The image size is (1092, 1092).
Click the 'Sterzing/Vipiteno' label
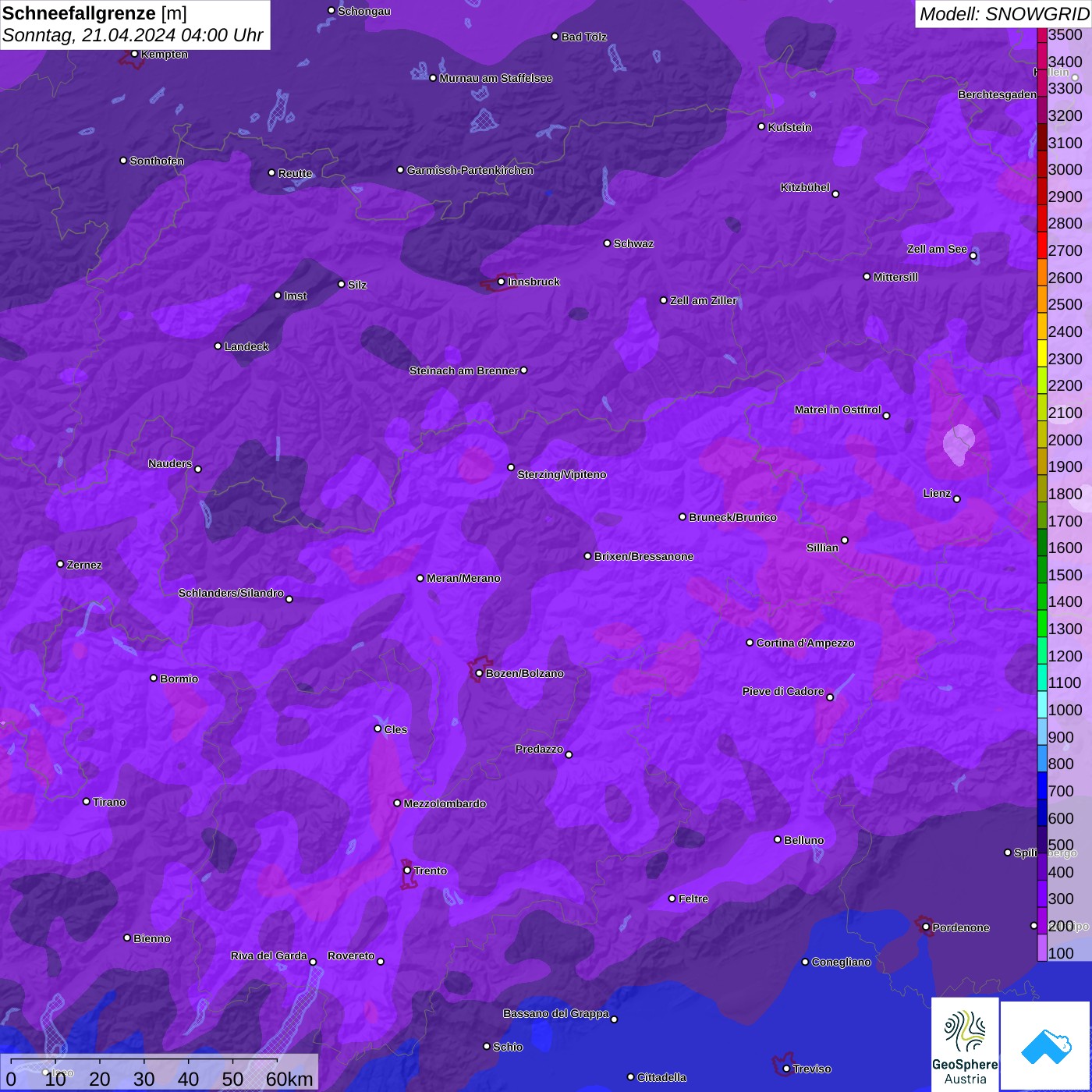(x=562, y=474)
